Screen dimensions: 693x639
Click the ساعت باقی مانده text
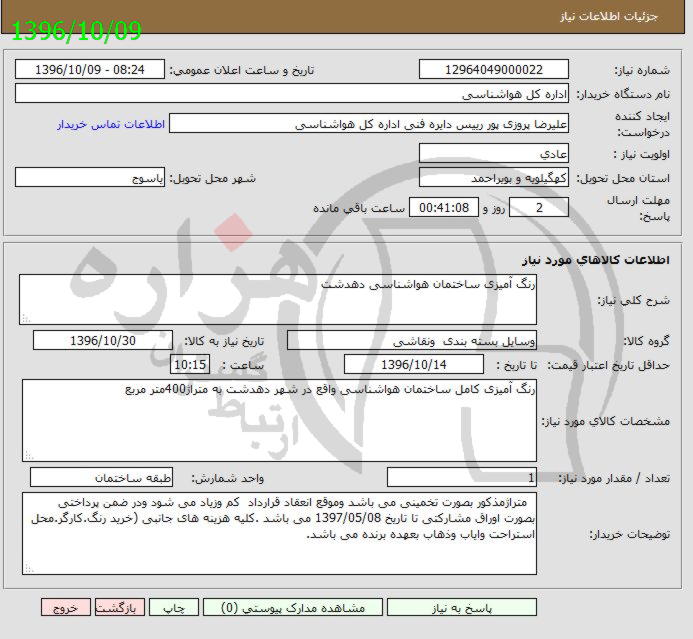pos(359,208)
